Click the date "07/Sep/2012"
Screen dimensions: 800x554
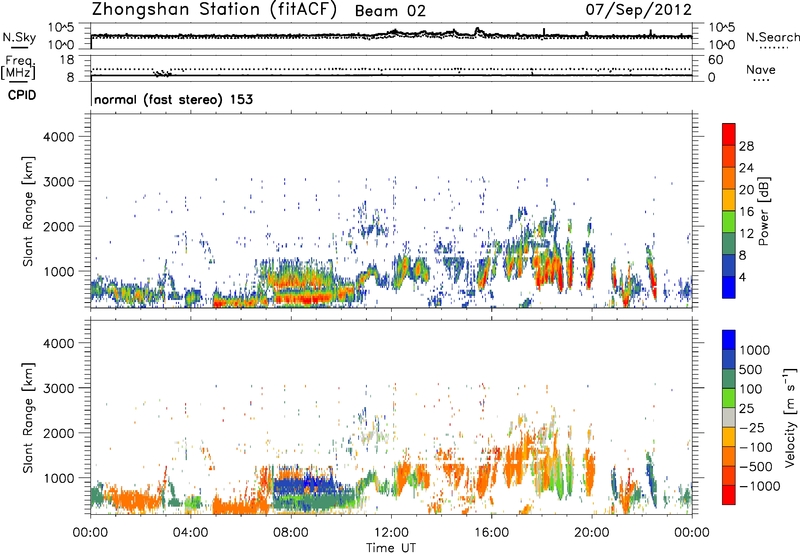[638, 10]
